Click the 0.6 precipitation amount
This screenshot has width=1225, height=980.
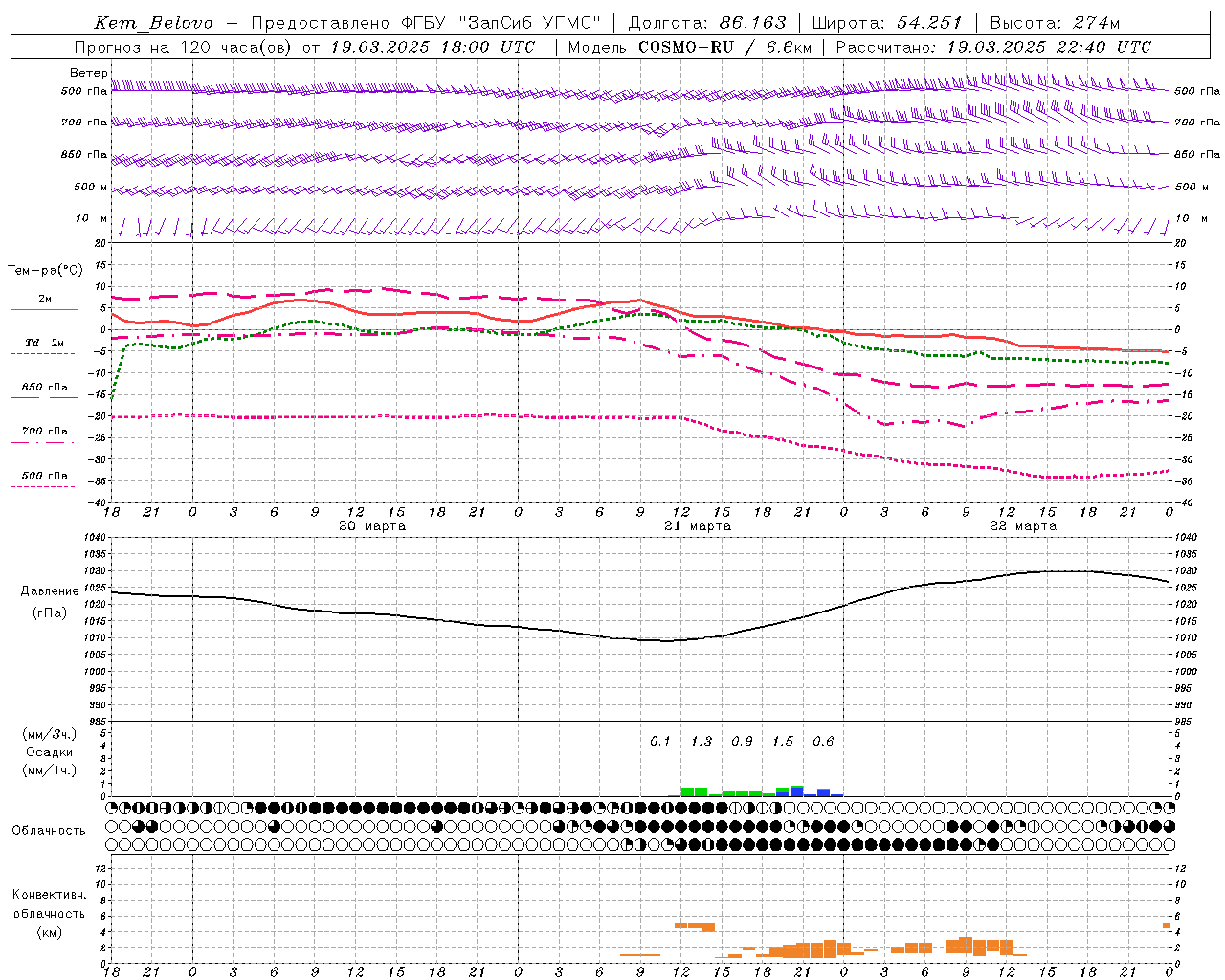823,741
